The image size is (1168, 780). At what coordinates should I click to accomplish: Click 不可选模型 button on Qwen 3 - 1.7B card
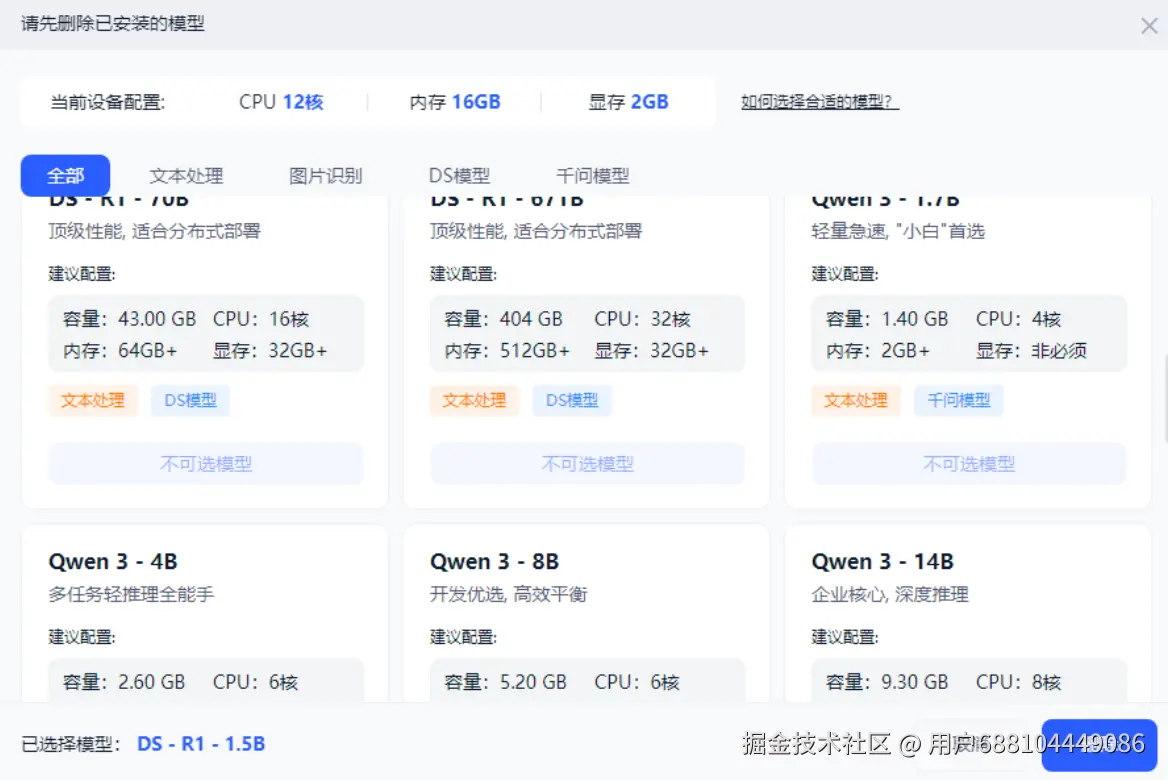(x=968, y=464)
